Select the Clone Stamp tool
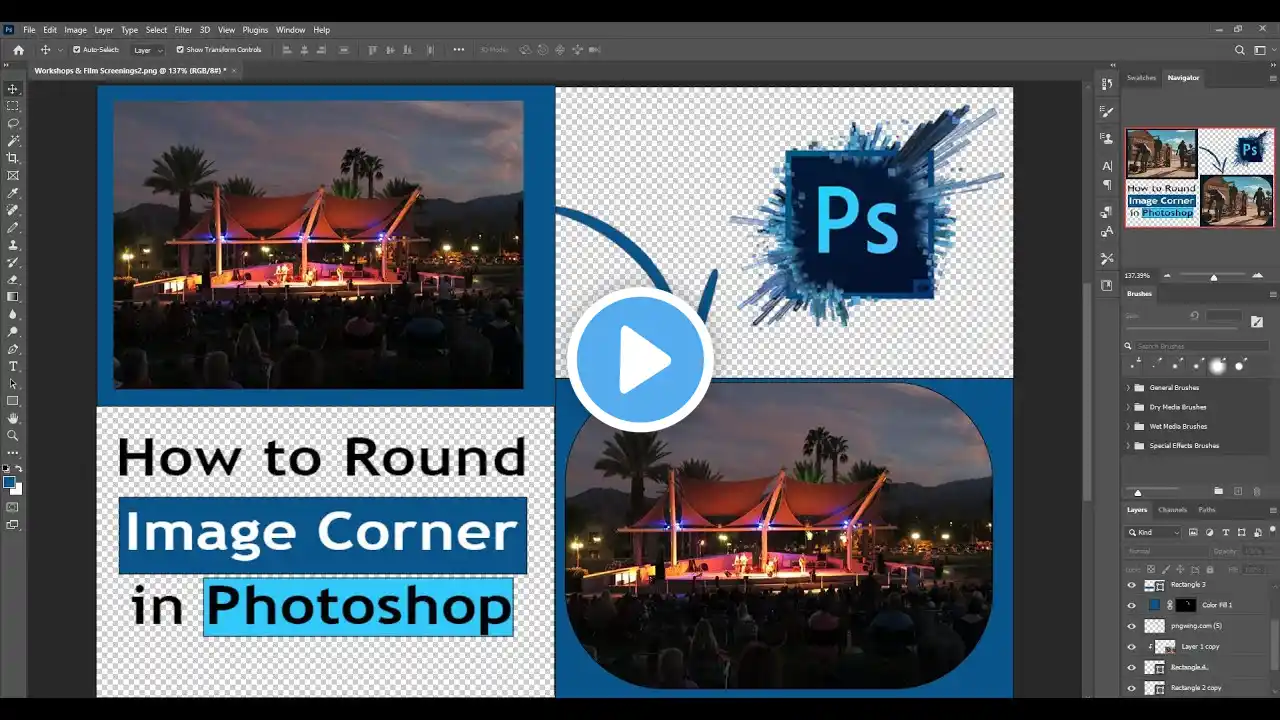Viewport: 1280px width, 720px height. point(13,245)
